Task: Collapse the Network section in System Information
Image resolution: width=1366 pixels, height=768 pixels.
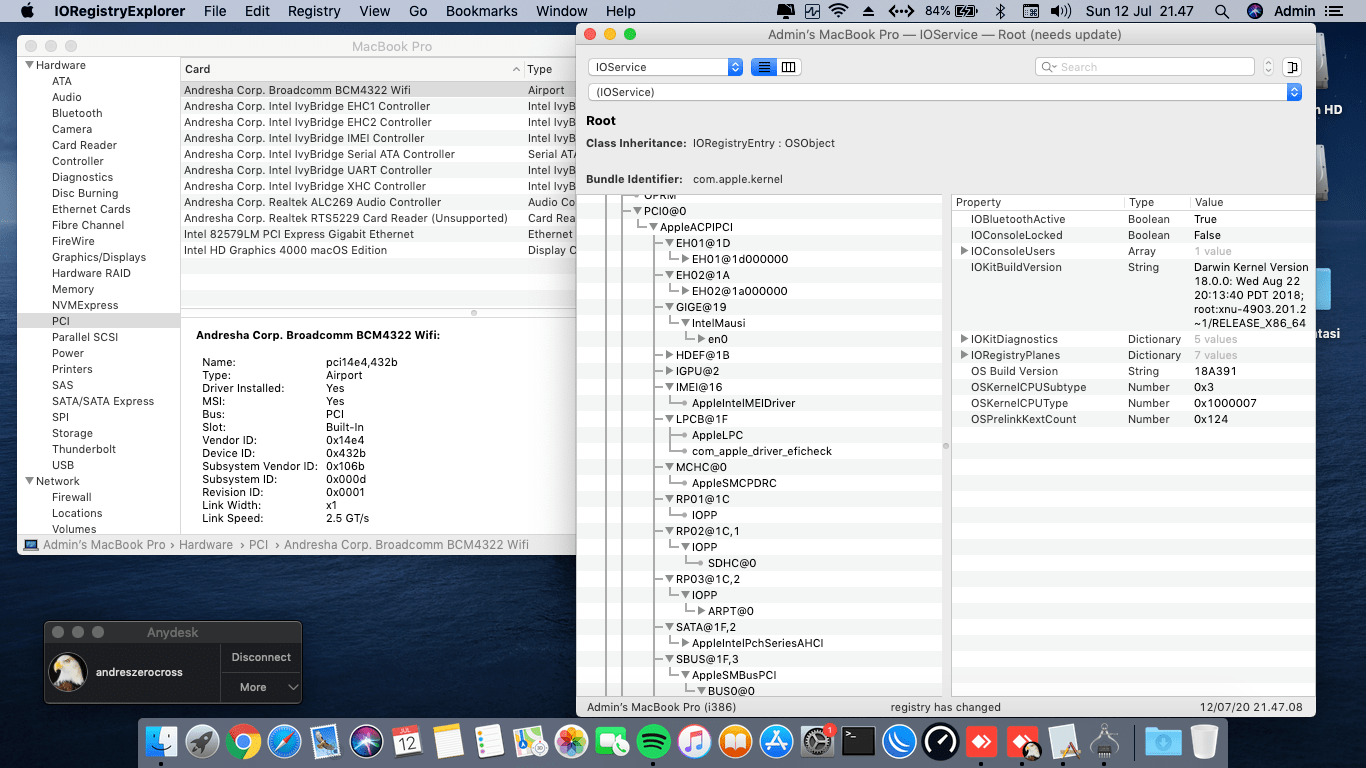Action: click(x=29, y=481)
